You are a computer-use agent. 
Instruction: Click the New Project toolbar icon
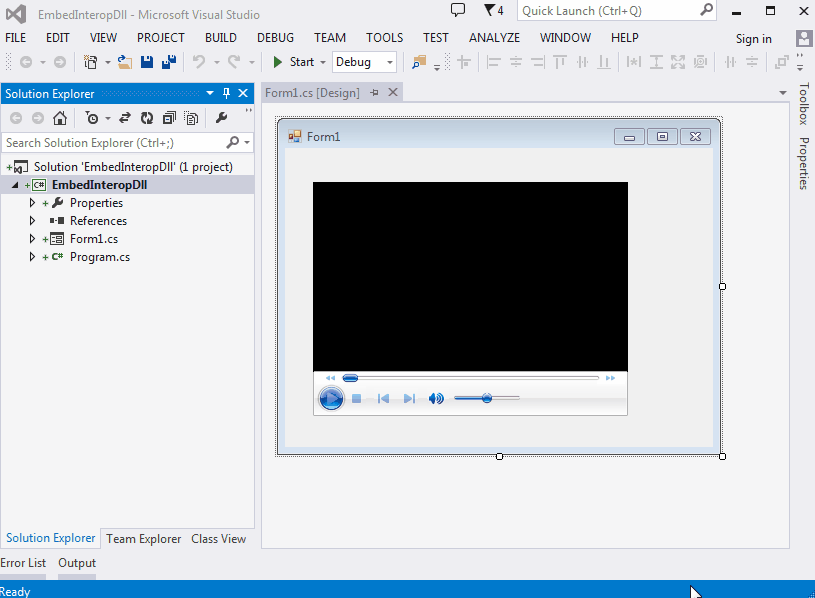pyautogui.click(x=91, y=62)
